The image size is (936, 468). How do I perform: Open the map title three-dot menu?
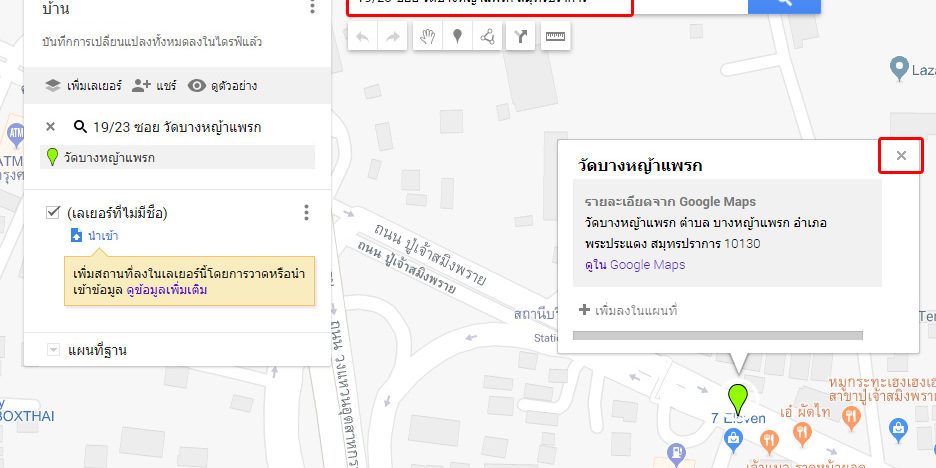click(312, 8)
